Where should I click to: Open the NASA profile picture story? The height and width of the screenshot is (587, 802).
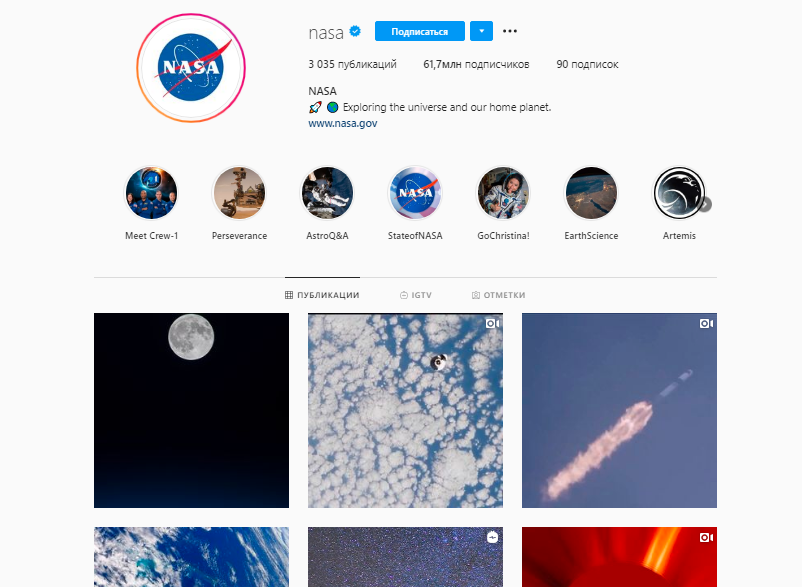(191, 68)
